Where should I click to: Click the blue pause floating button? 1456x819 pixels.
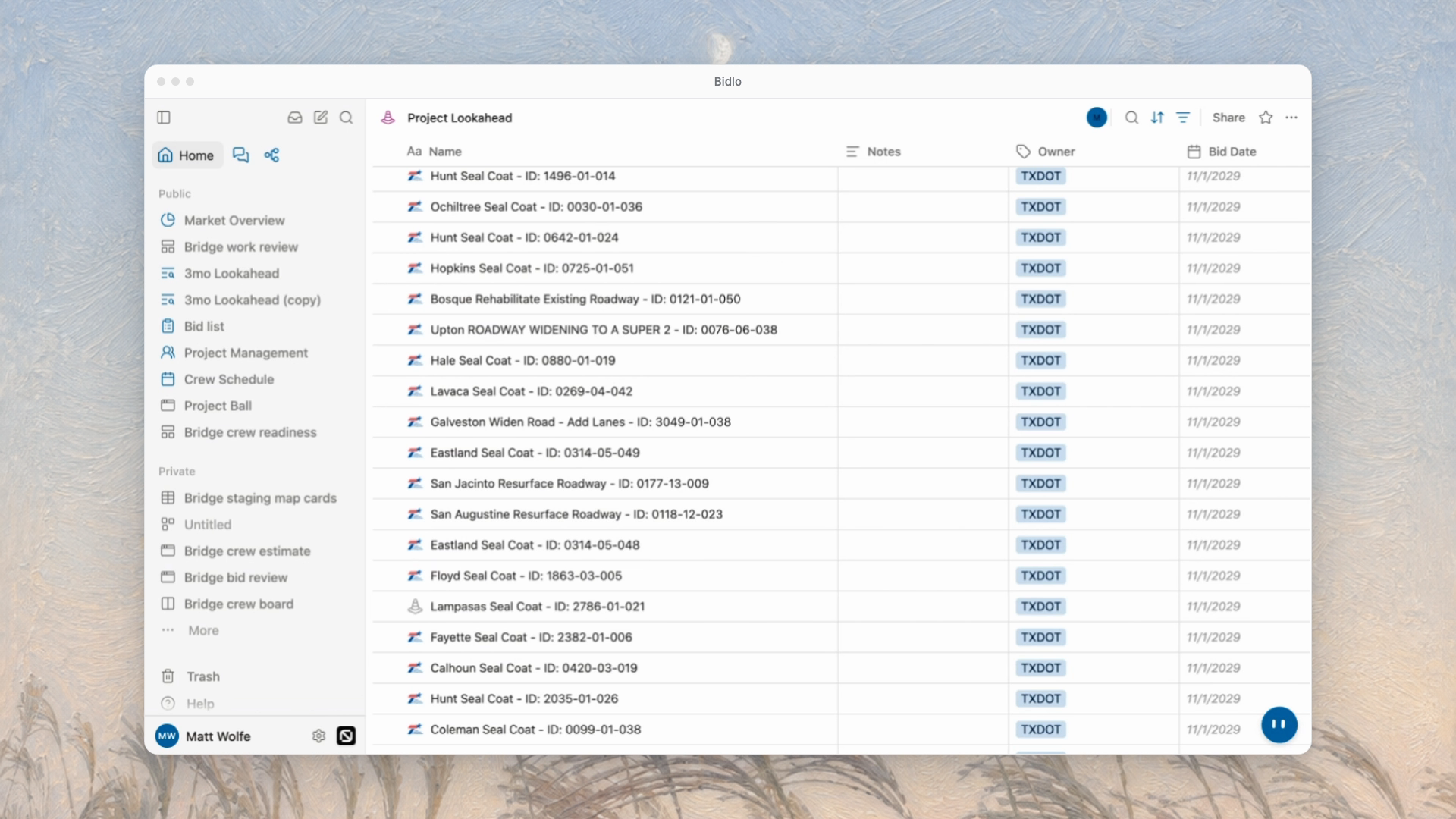click(x=1279, y=724)
